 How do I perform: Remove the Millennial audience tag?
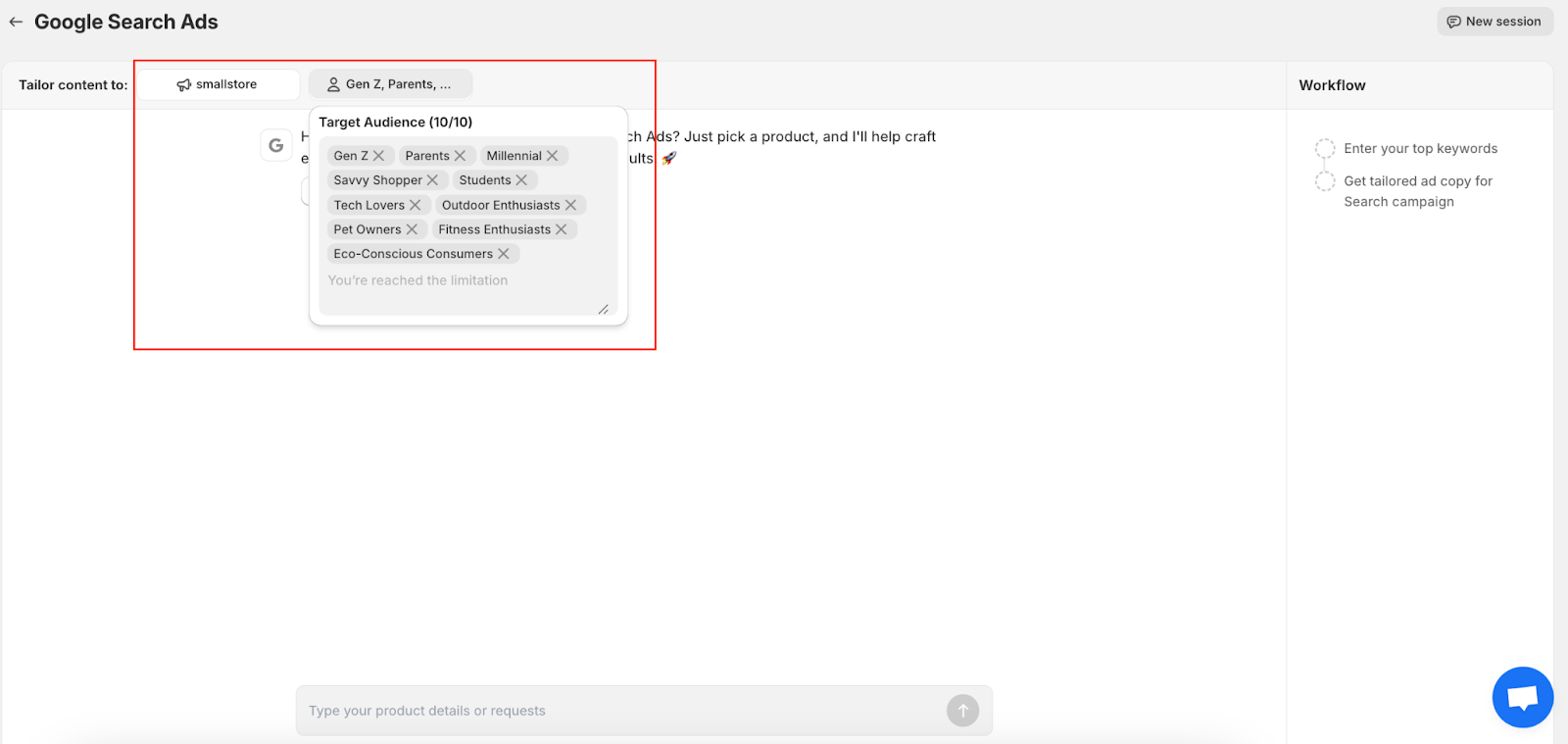click(553, 156)
